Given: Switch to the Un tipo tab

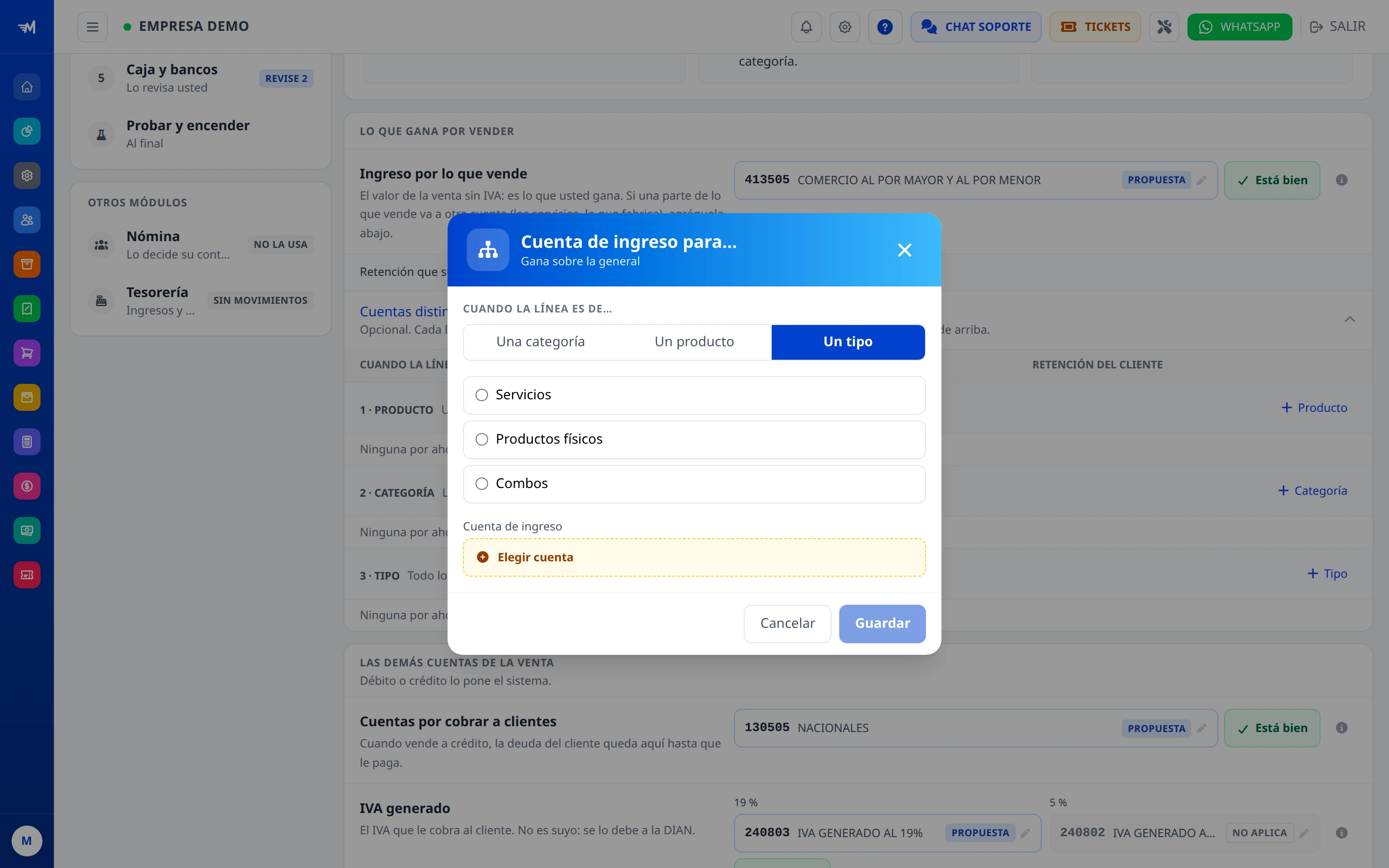Looking at the screenshot, I should click(848, 342).
